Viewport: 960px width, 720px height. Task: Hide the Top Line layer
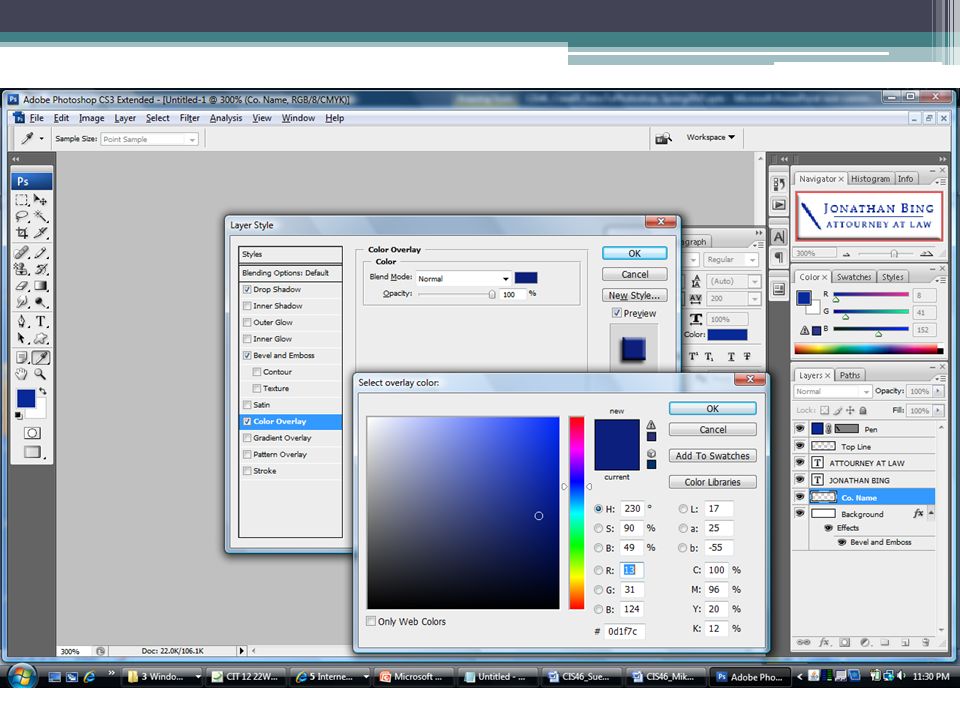coord(800,446)
